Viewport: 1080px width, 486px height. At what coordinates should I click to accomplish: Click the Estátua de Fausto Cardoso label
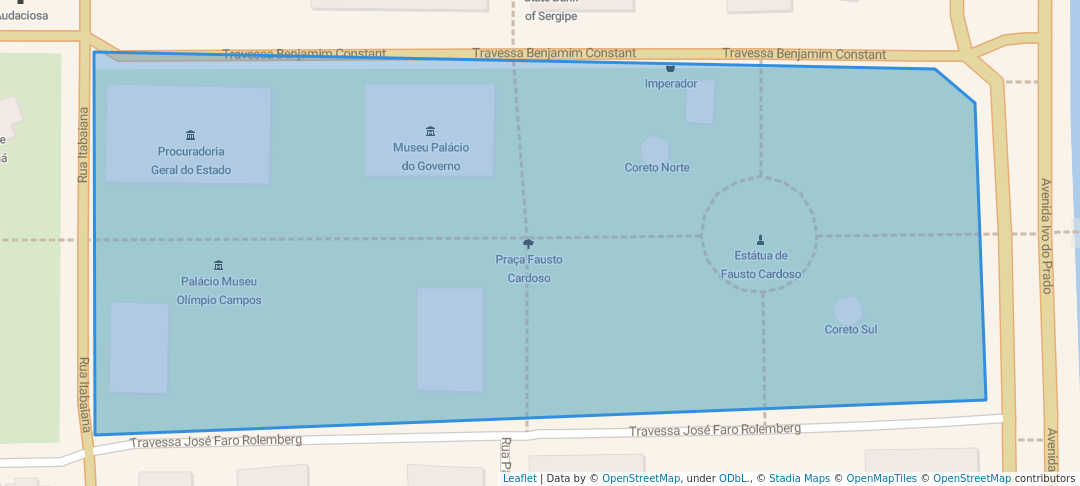click(x=761, y=265)
